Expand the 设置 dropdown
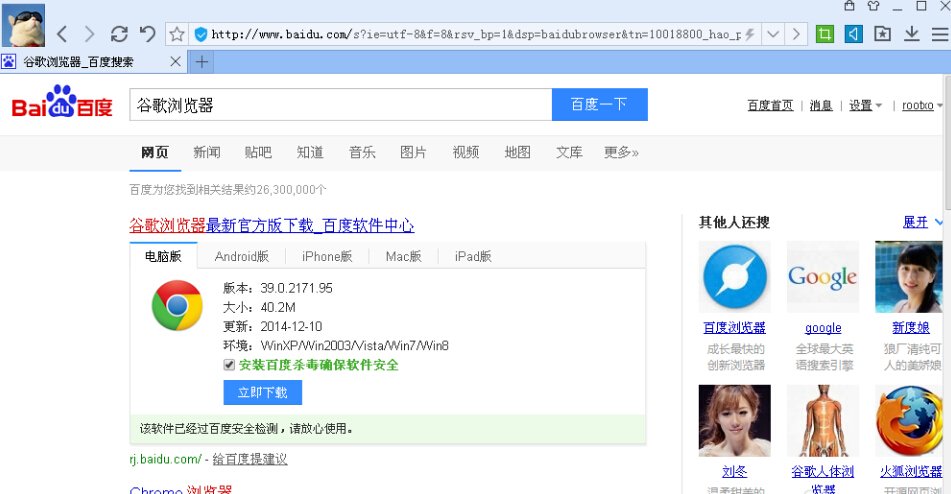The image size is (951, 494). (x=865, y=105)
